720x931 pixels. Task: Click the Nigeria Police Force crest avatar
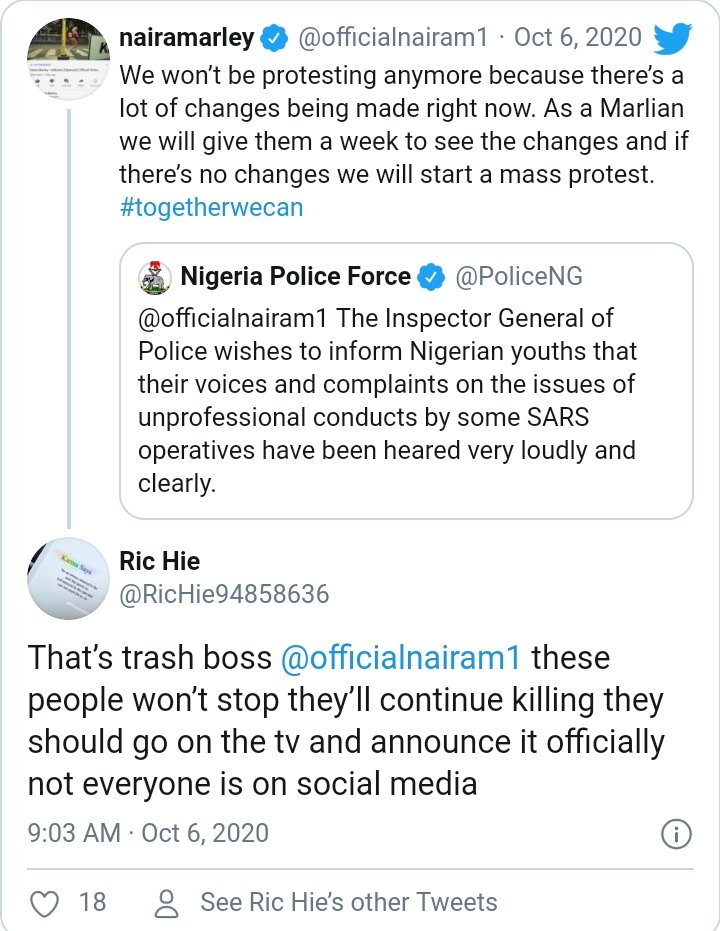pos(154,277)
